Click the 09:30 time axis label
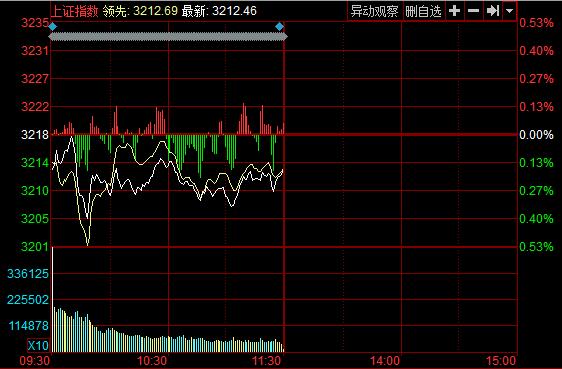The image size is (562, 369). coord(34,361)
